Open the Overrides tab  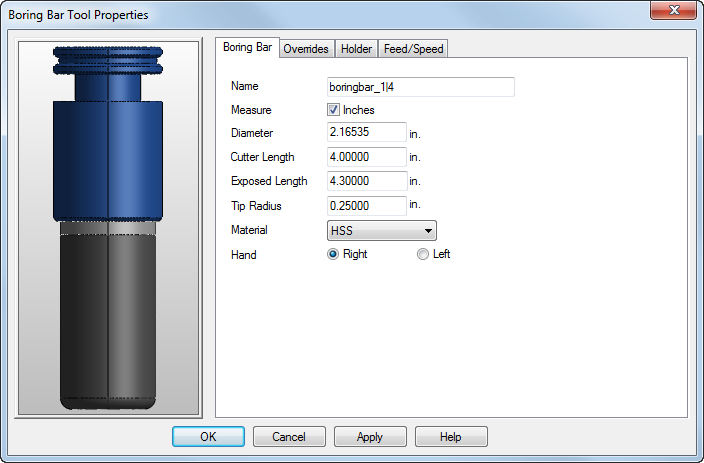[x=306, y=49]
